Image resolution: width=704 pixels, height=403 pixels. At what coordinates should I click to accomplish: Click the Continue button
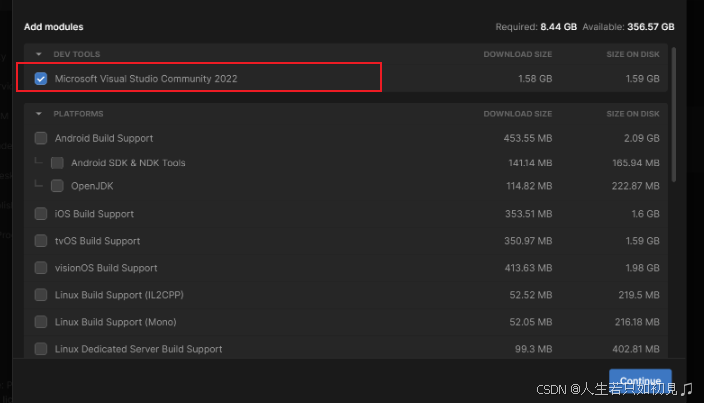point(640,381)
